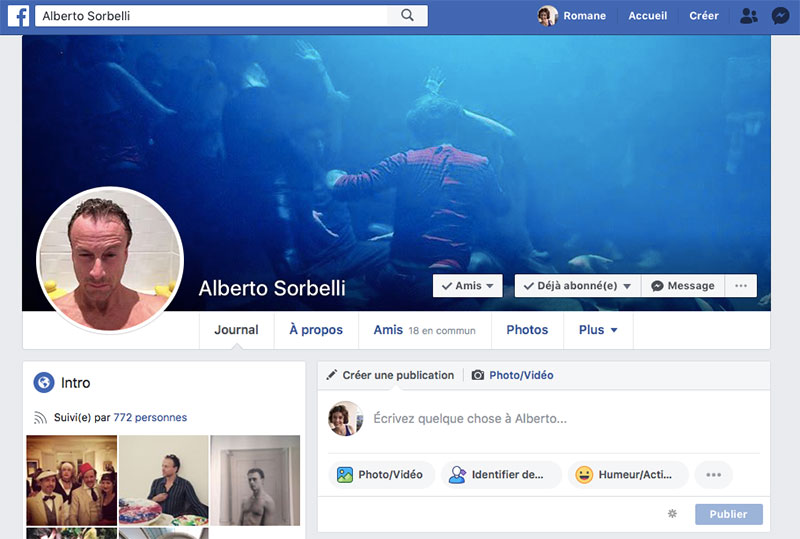Viewport: 800px width, 539px height.
Task: Expand the Plus dropdown tab
Action: point(598,330)
